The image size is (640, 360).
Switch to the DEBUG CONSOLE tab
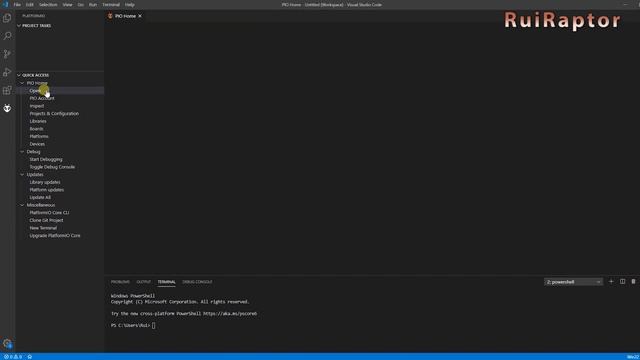[197, 282]
